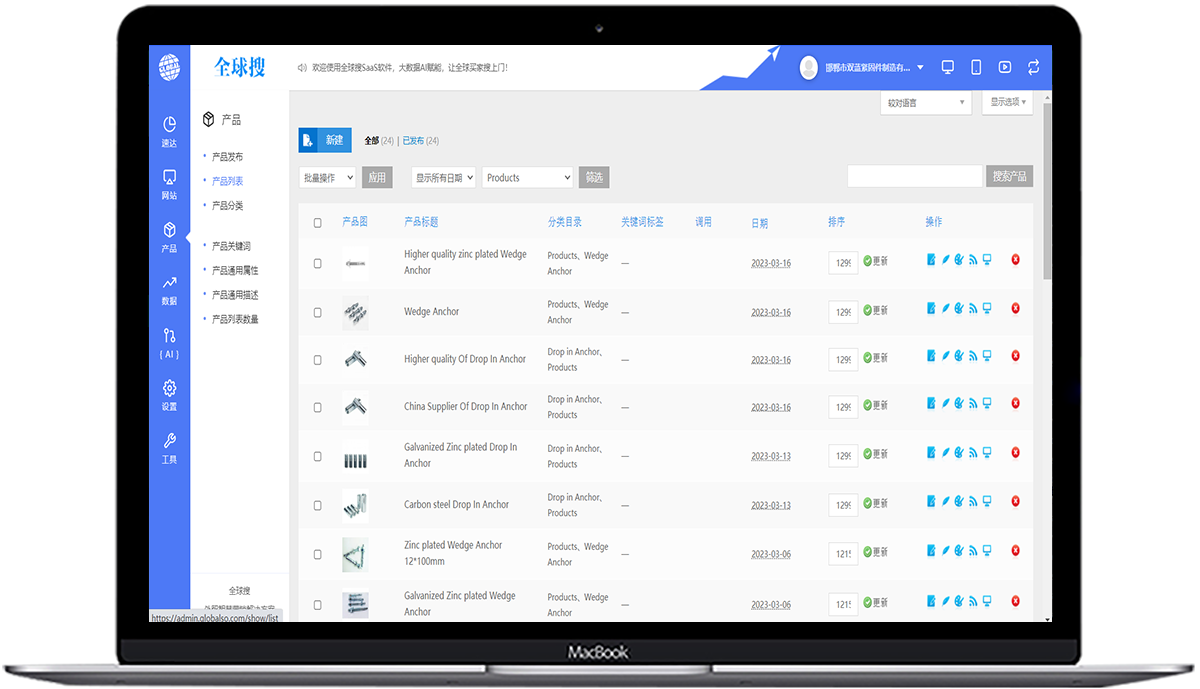Image resolution: width=1200 pixels, height=689 pixels.
Task: Expand the 显示选项 display options
Action: 1007,102
